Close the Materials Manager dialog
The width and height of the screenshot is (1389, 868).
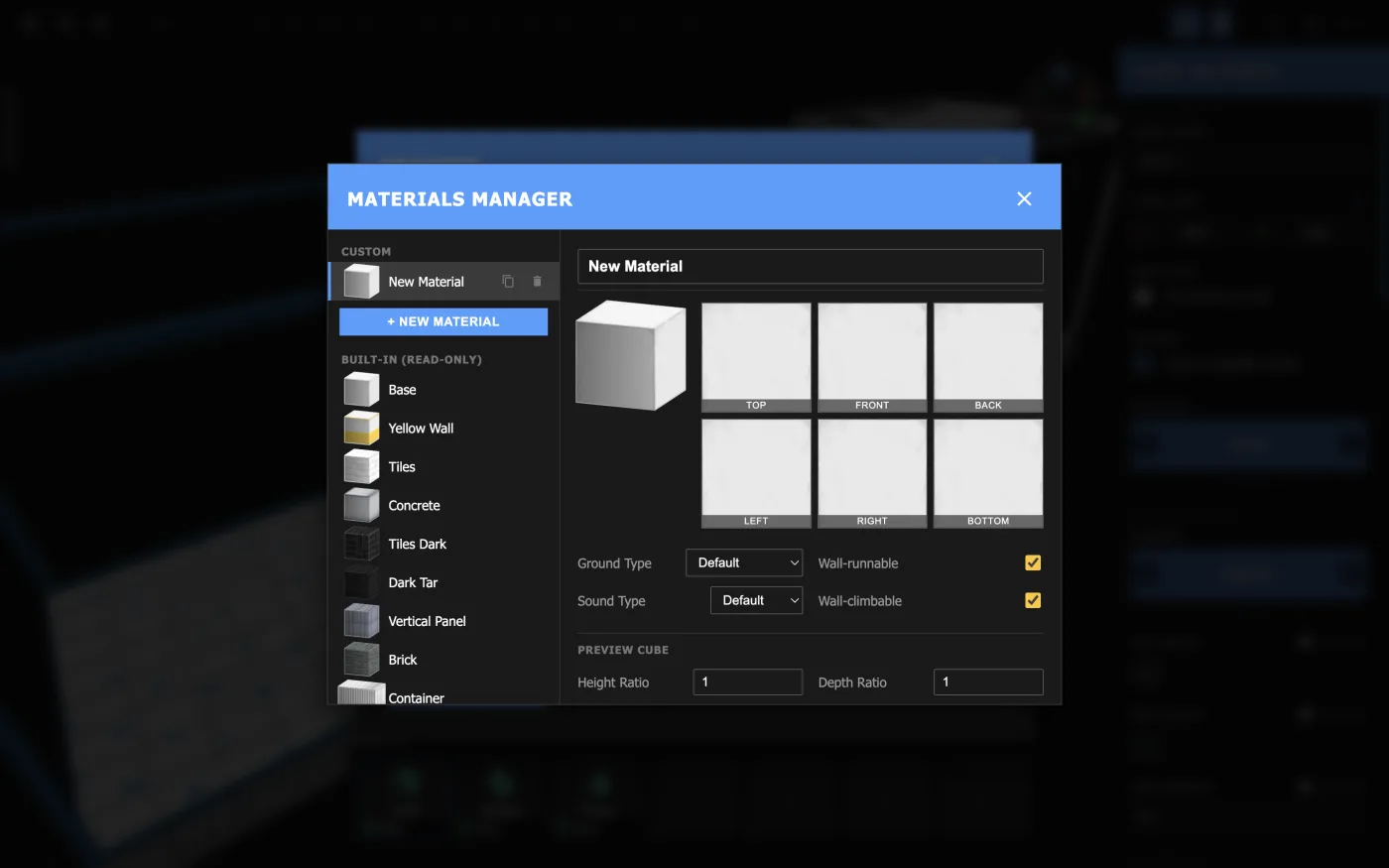(1024, 198)
